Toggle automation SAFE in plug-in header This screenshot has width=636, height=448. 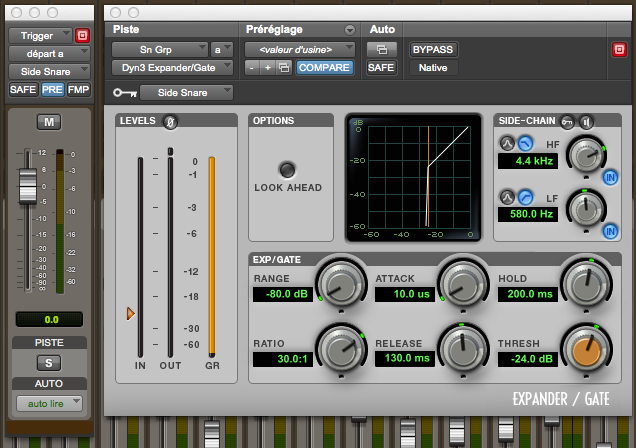(x=381, y=68)
